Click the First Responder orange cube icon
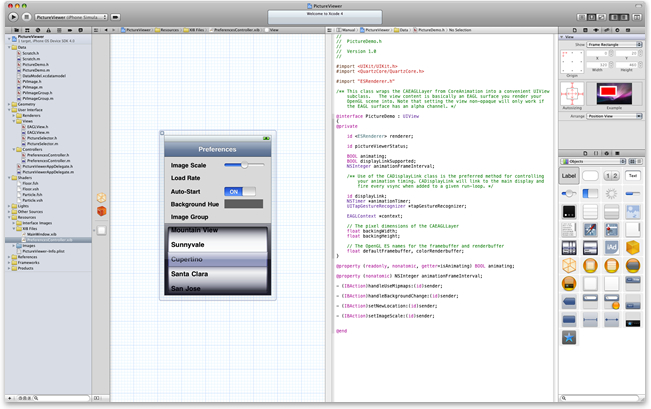The height and width of the screenshot is (409, 651). [101, 210]
